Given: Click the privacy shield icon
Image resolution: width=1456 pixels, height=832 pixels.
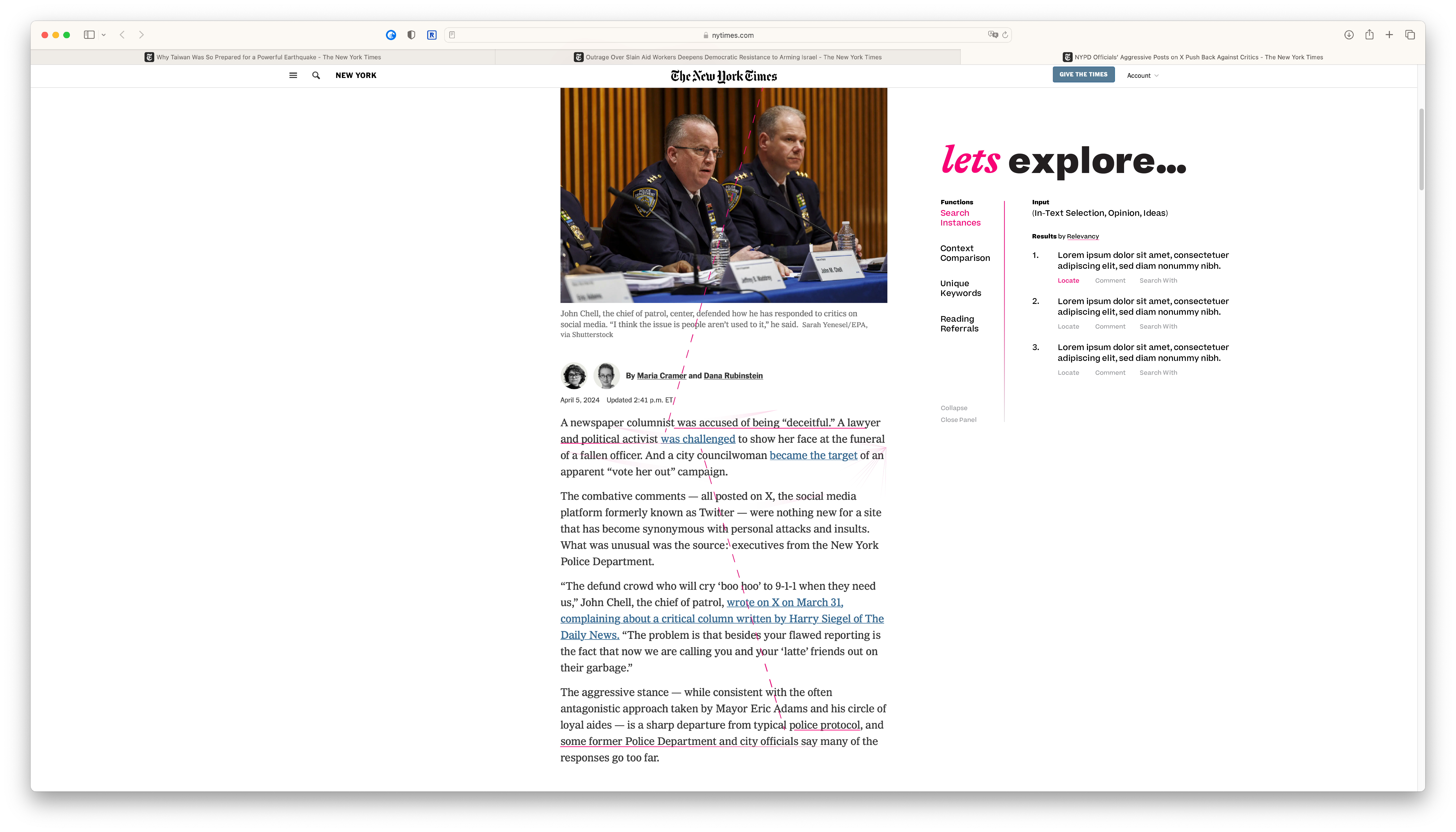Looking at the screenshot, I should pos(411,35).
